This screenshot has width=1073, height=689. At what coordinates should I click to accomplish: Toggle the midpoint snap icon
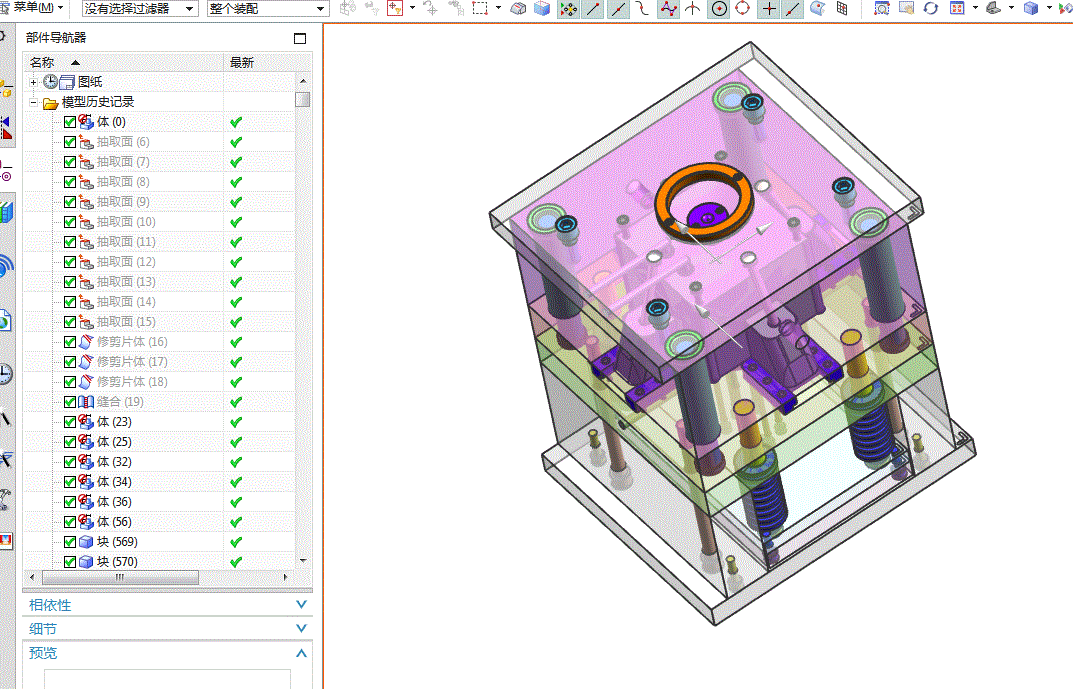coord(618,9)
